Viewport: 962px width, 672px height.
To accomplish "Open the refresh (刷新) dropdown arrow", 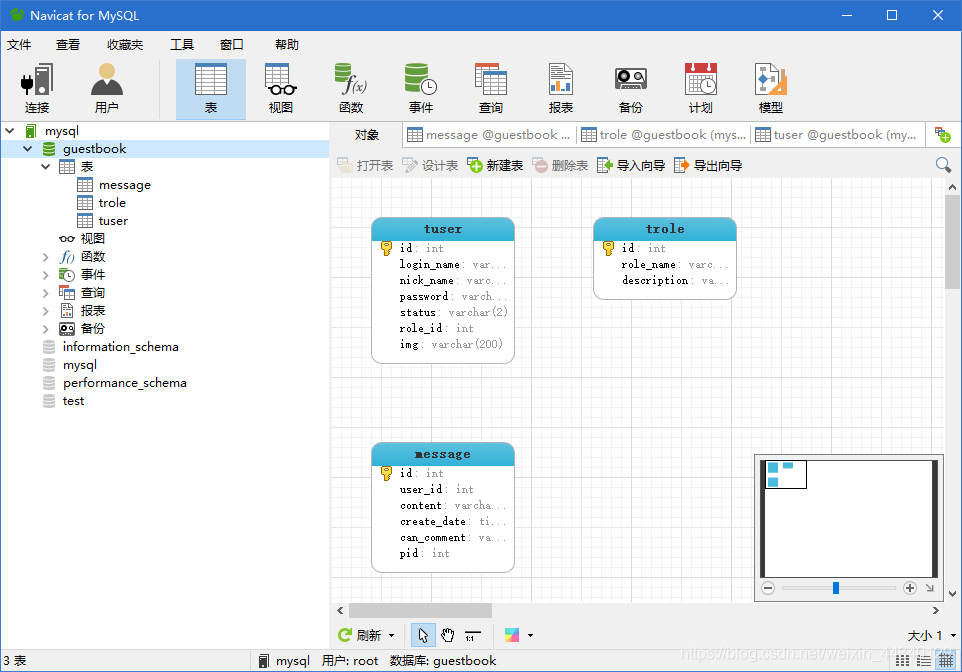I will point(391,635).
